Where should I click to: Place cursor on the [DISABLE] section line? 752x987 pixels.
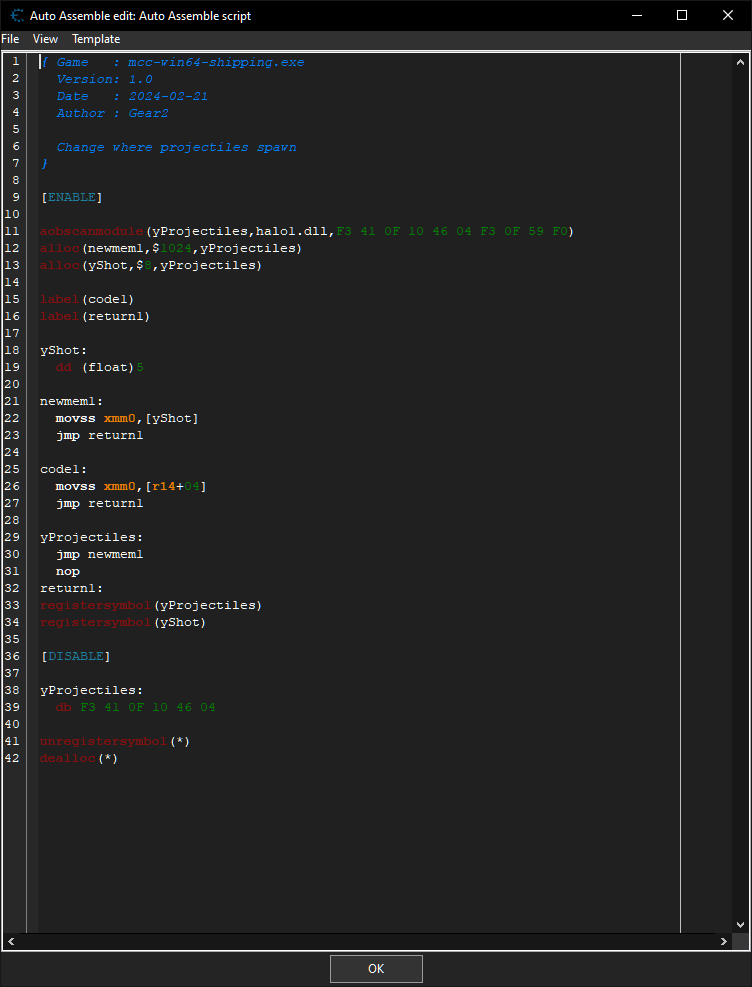(75, 656)
